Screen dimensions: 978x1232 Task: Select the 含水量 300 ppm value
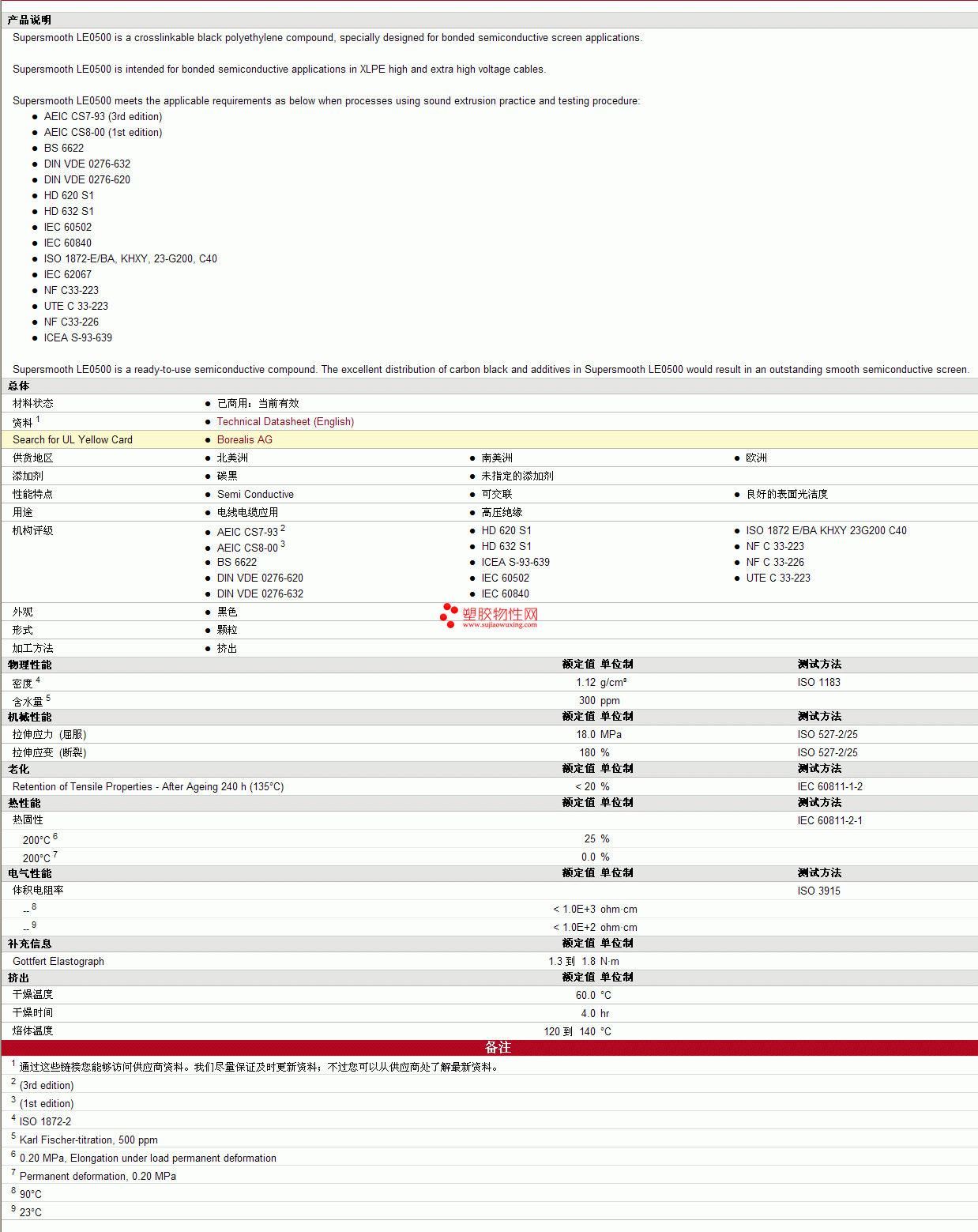(x=600, y=701)
